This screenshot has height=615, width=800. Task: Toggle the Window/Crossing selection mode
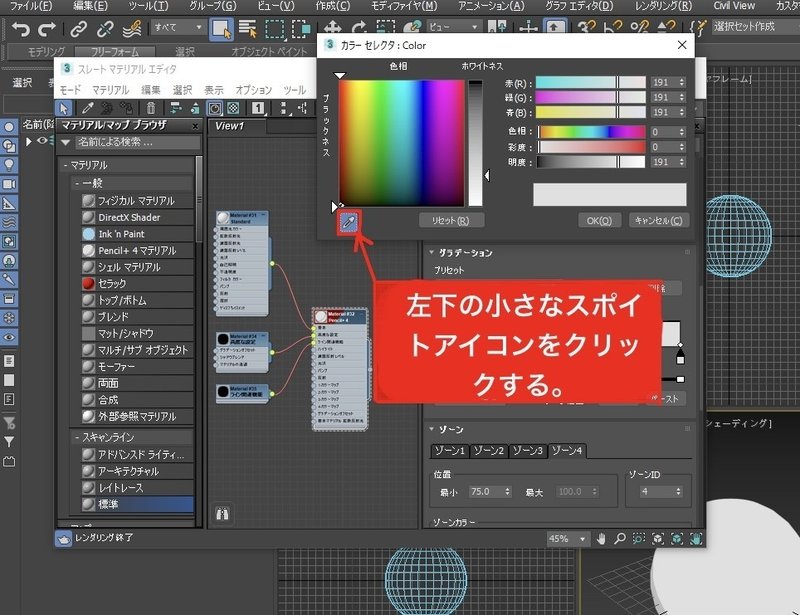[x=301, y=29]
